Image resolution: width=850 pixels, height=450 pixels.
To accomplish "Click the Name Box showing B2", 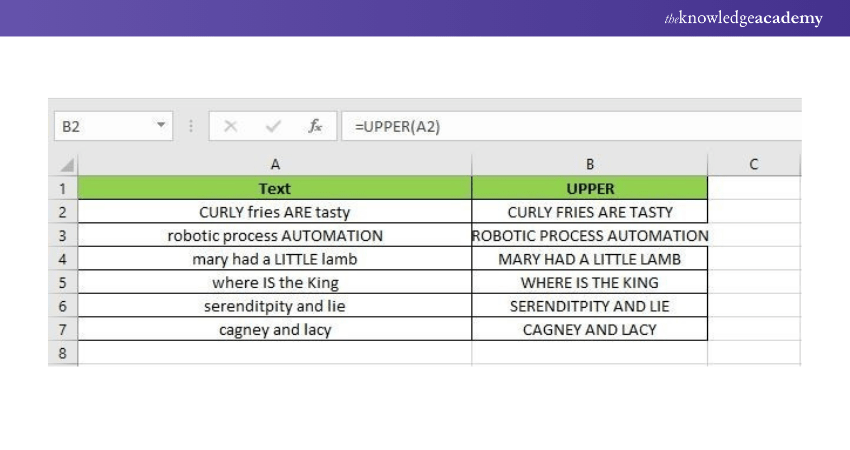I will point(100,126).
